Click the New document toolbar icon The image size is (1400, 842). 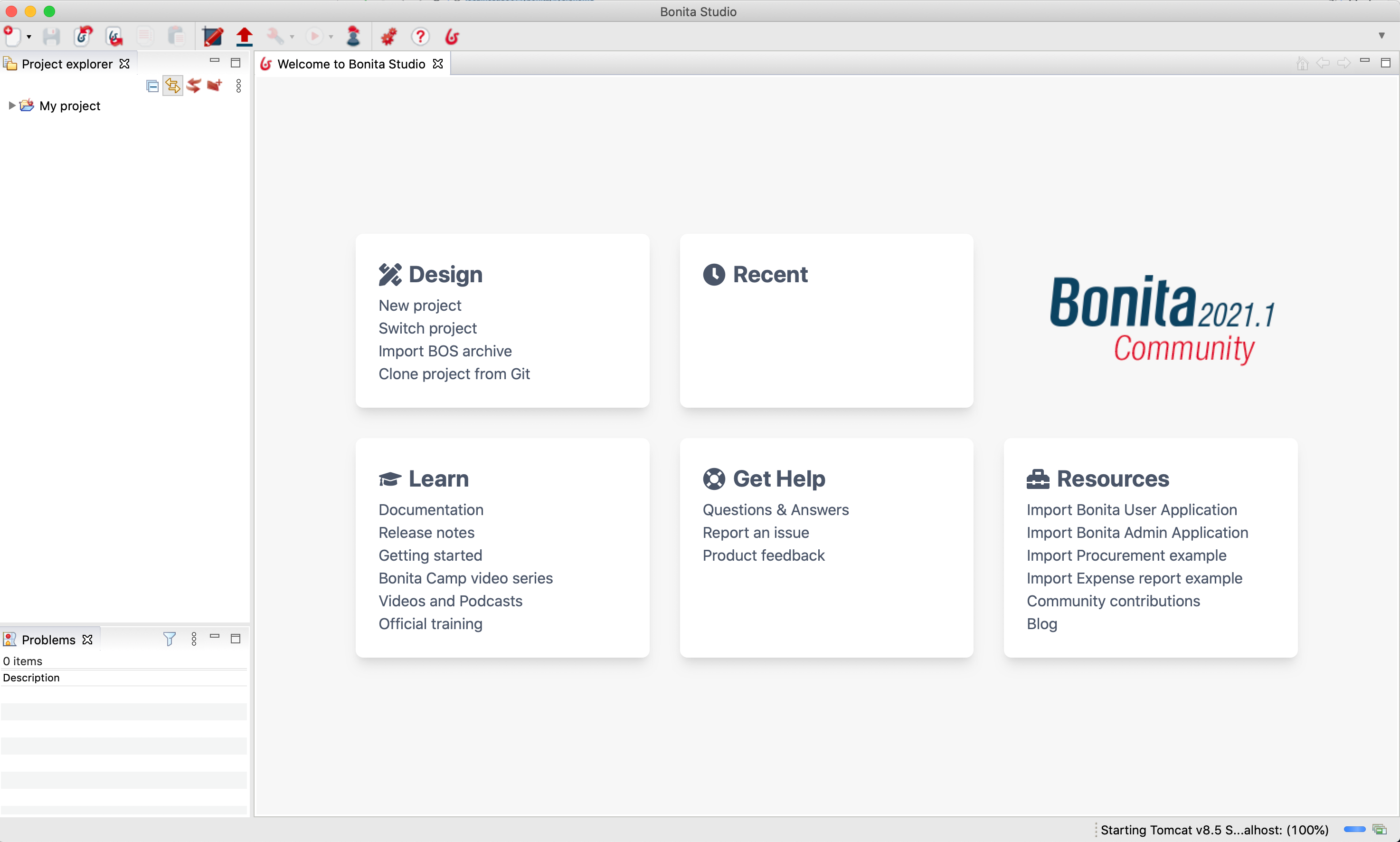(12, 36)
